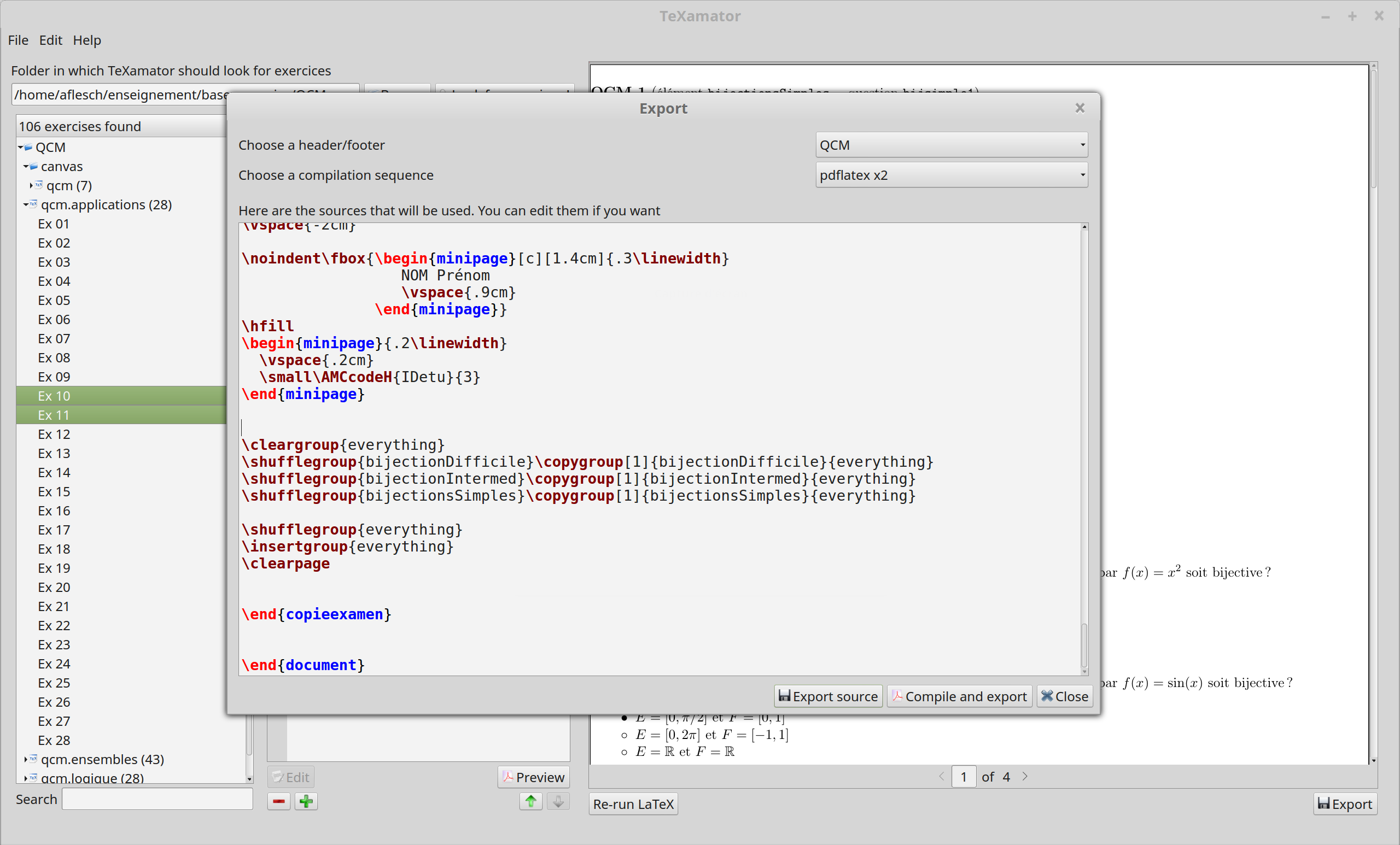
Task: Select Ex 07 in the tree
Action: click(54, 338)
